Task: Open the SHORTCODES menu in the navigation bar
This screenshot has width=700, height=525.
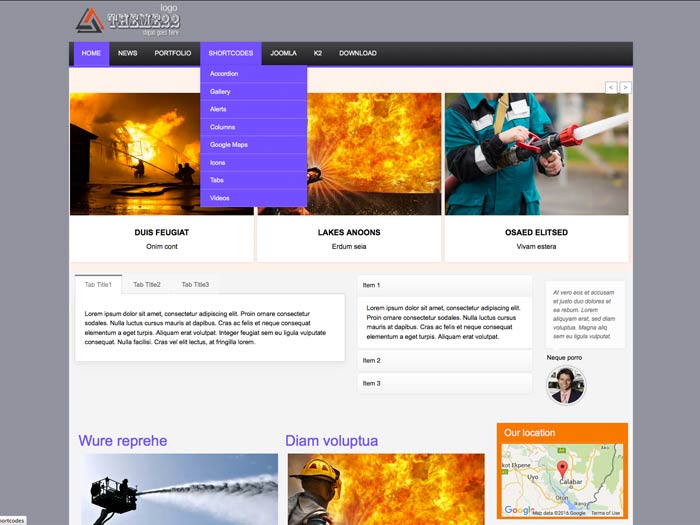Action: tap(230, 53)
